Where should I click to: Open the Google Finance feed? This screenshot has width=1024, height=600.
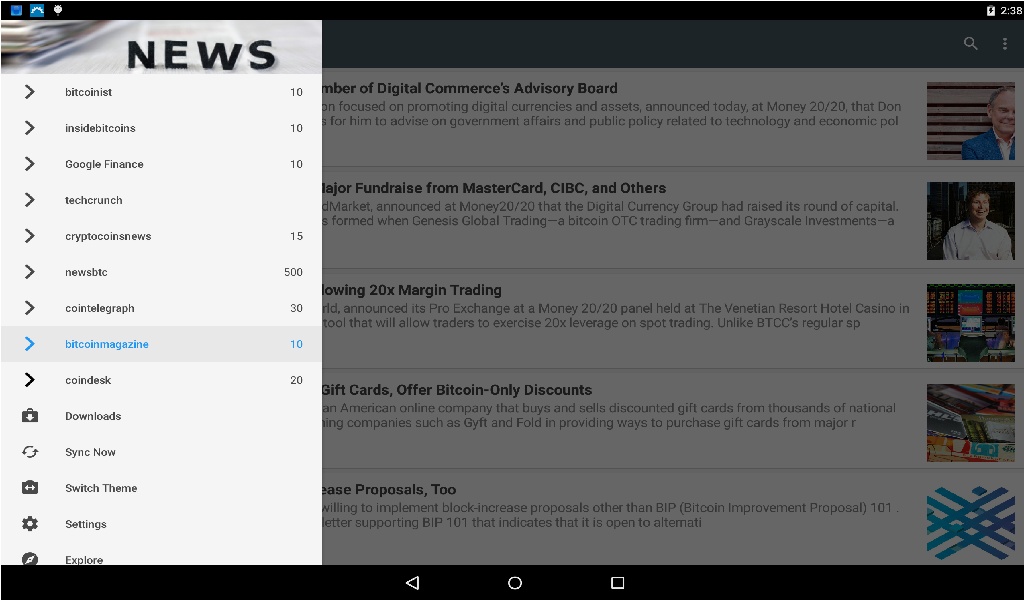coord(161,164)
